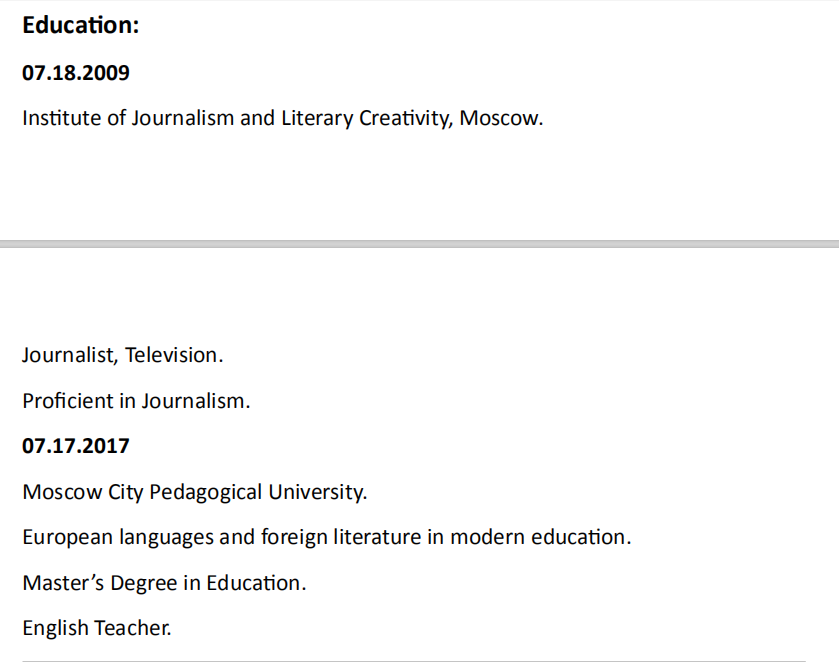The height and width of the screenshot is (662, 839).
Task: Click the "Education:" heading
Action: pyautogui.click(x=80, y=26)
